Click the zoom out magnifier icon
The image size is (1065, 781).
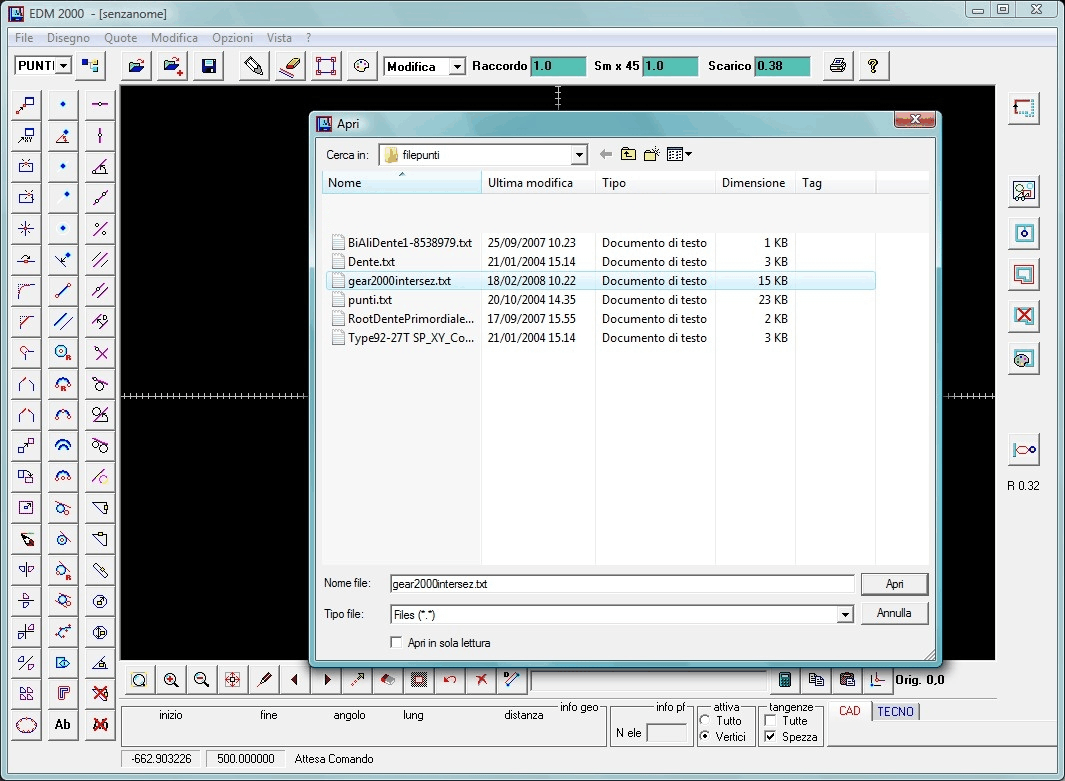201,680
